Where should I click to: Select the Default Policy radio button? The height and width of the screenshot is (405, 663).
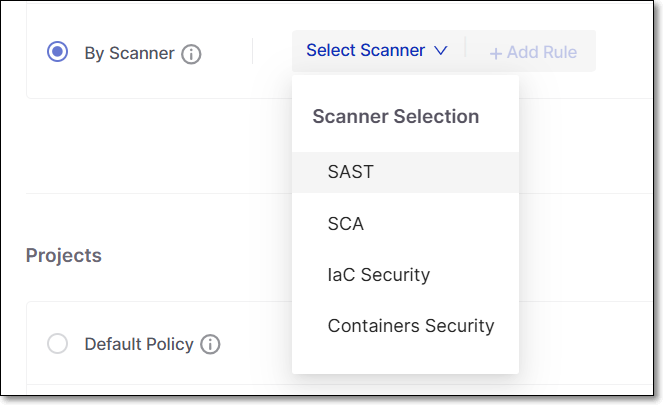(x=58, y=343)
